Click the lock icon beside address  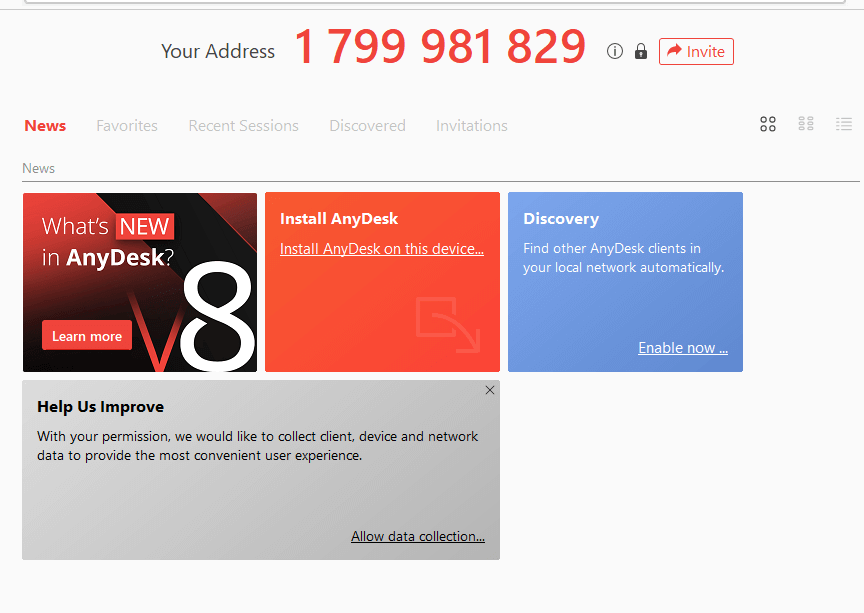coord(640,51)
